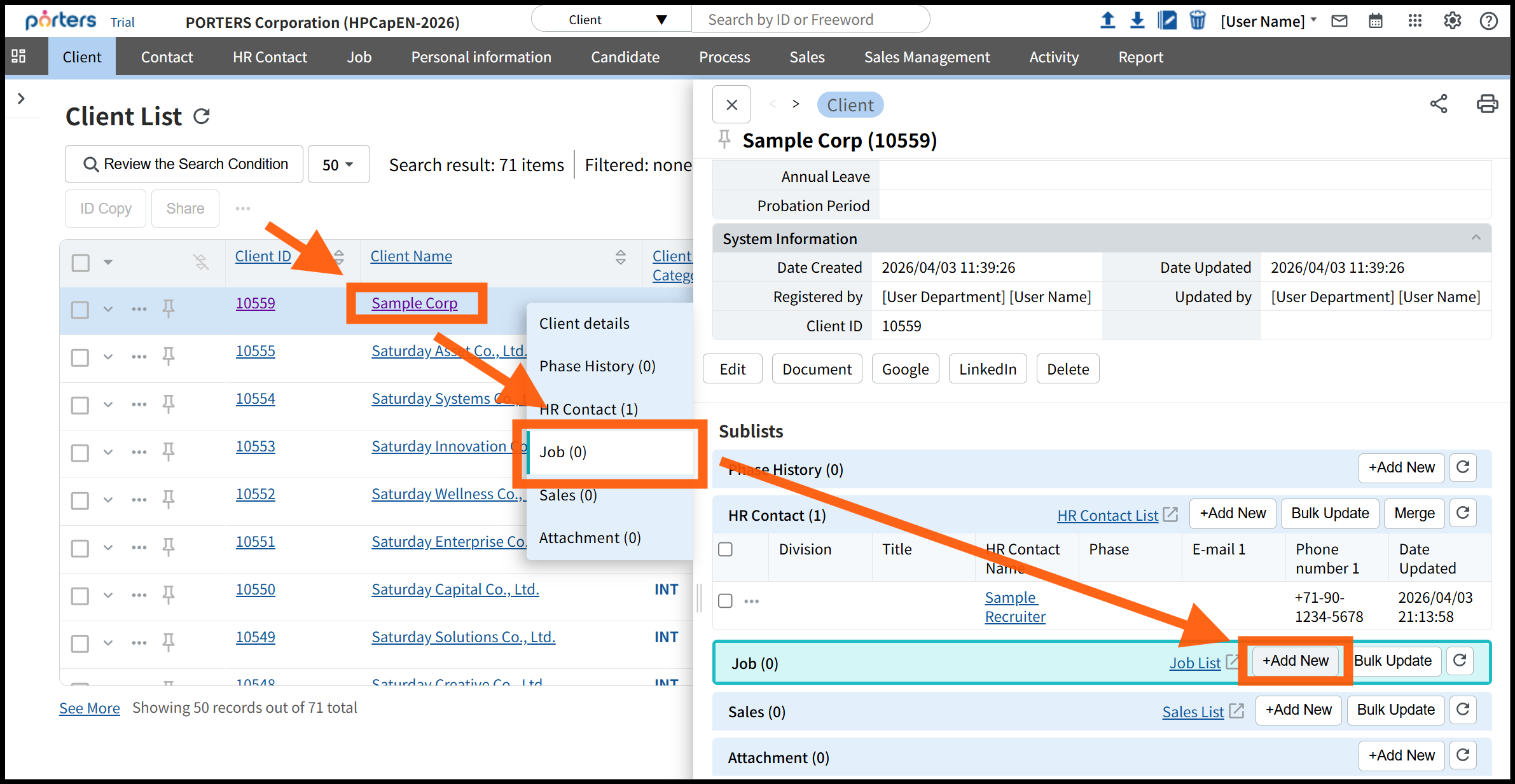
Task: Pin the Sample Corp row 10559
Action: [169, 308]
